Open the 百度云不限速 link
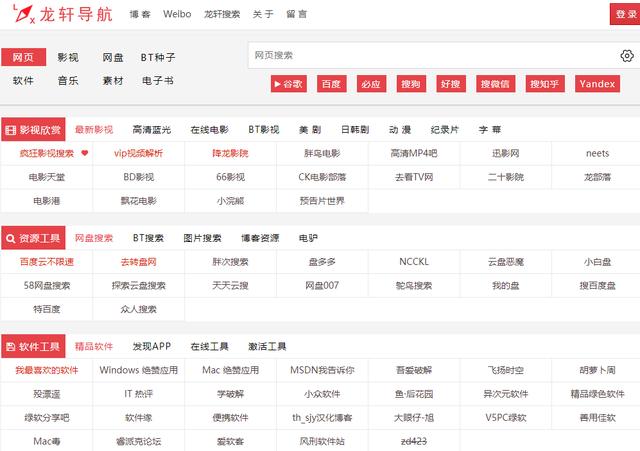 click(x=47, y=262)
